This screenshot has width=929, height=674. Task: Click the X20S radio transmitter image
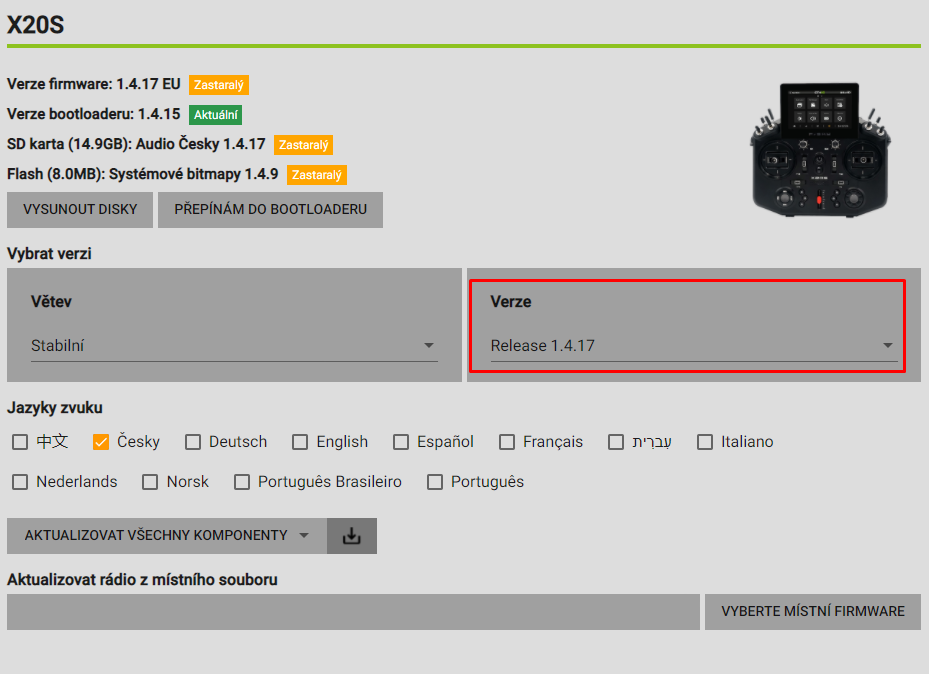click(818, 148)
